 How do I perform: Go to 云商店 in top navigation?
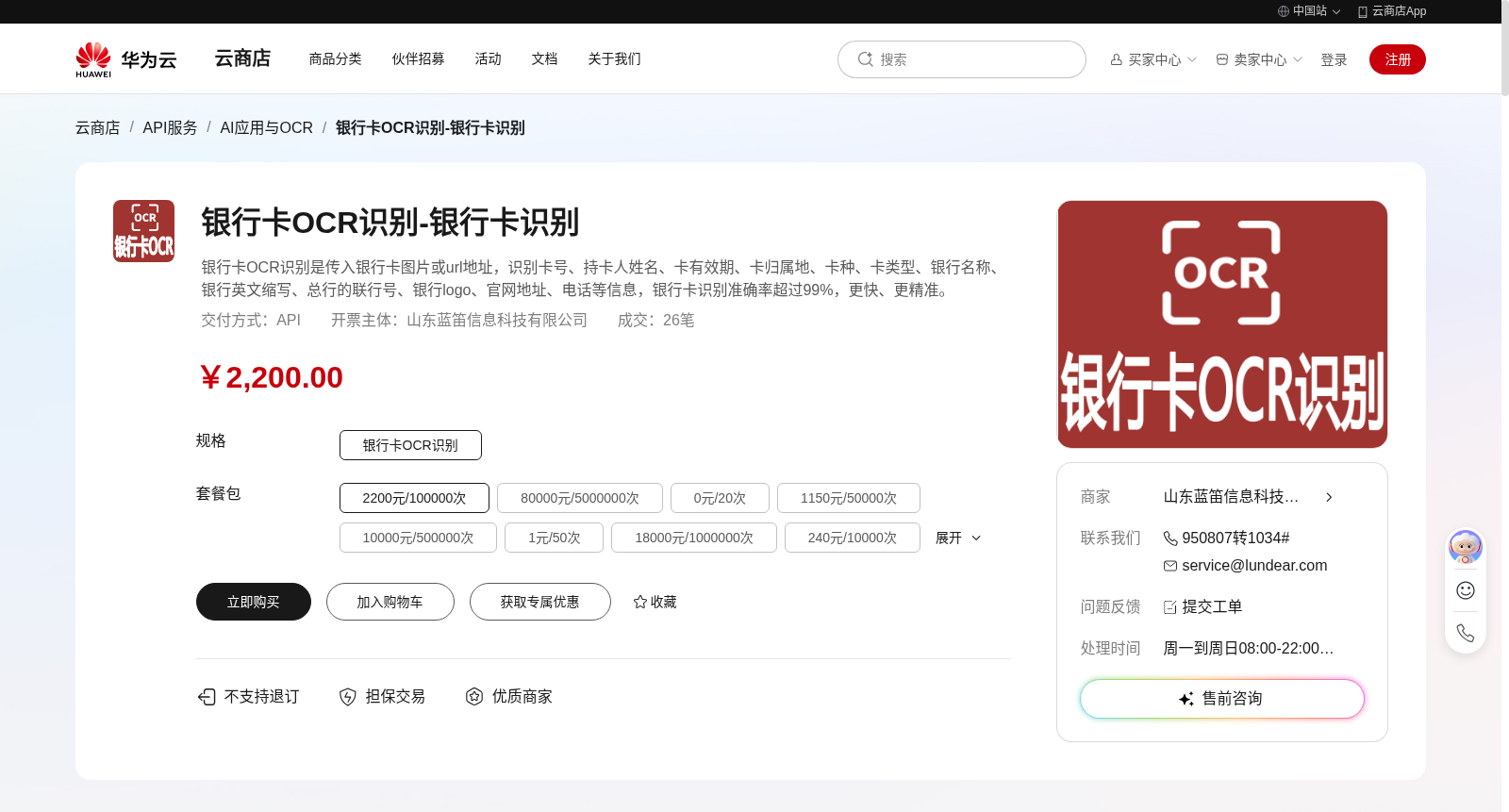pyautogui.click(x=242, y=58)
